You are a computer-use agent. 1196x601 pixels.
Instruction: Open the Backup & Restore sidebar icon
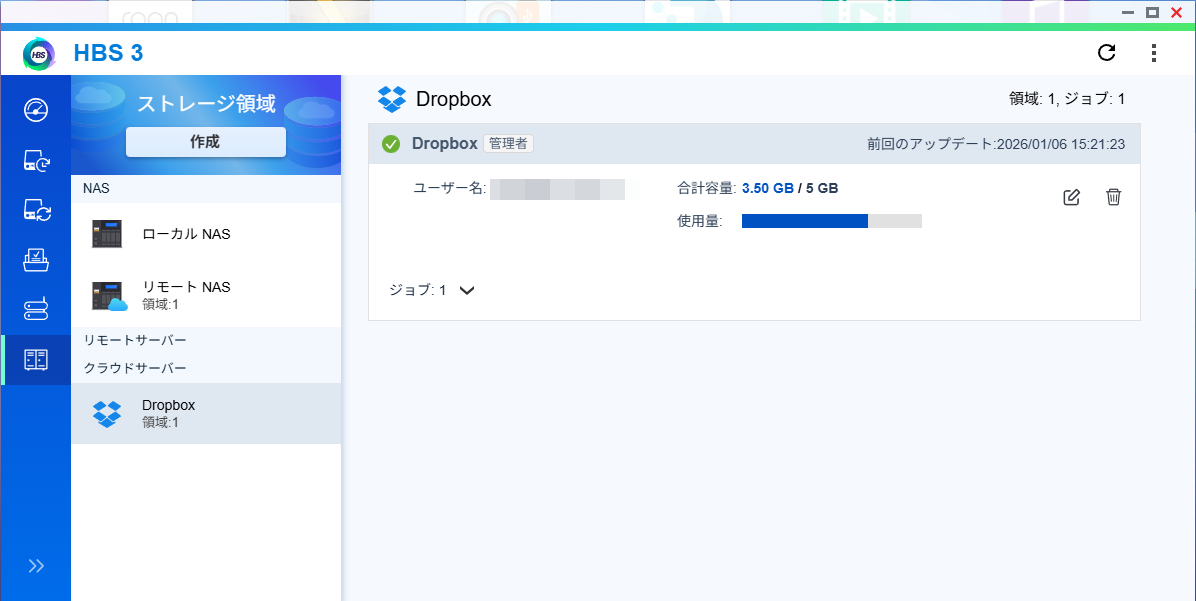coord(36,160)
